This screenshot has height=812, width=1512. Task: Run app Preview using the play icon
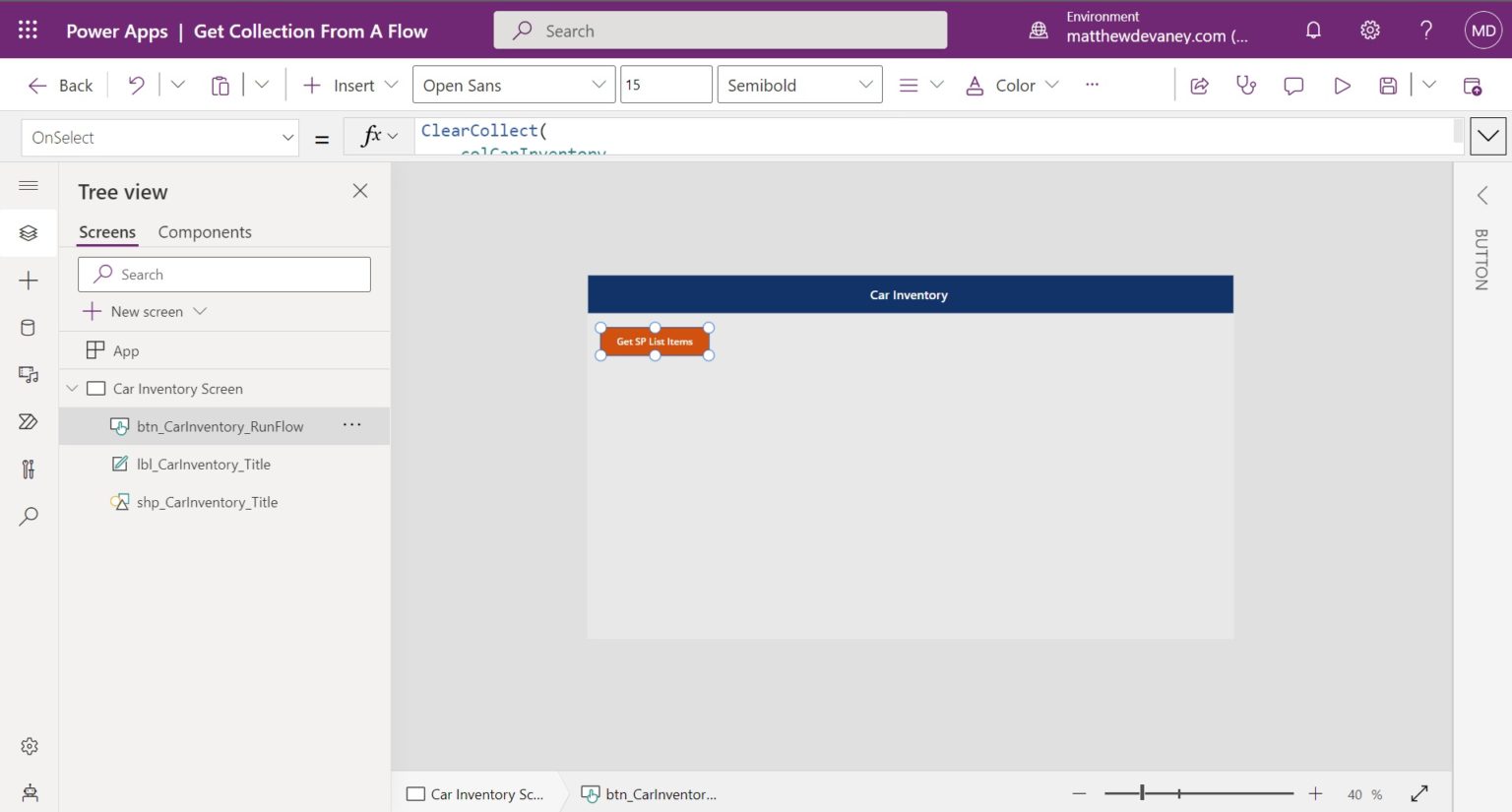1342,85
